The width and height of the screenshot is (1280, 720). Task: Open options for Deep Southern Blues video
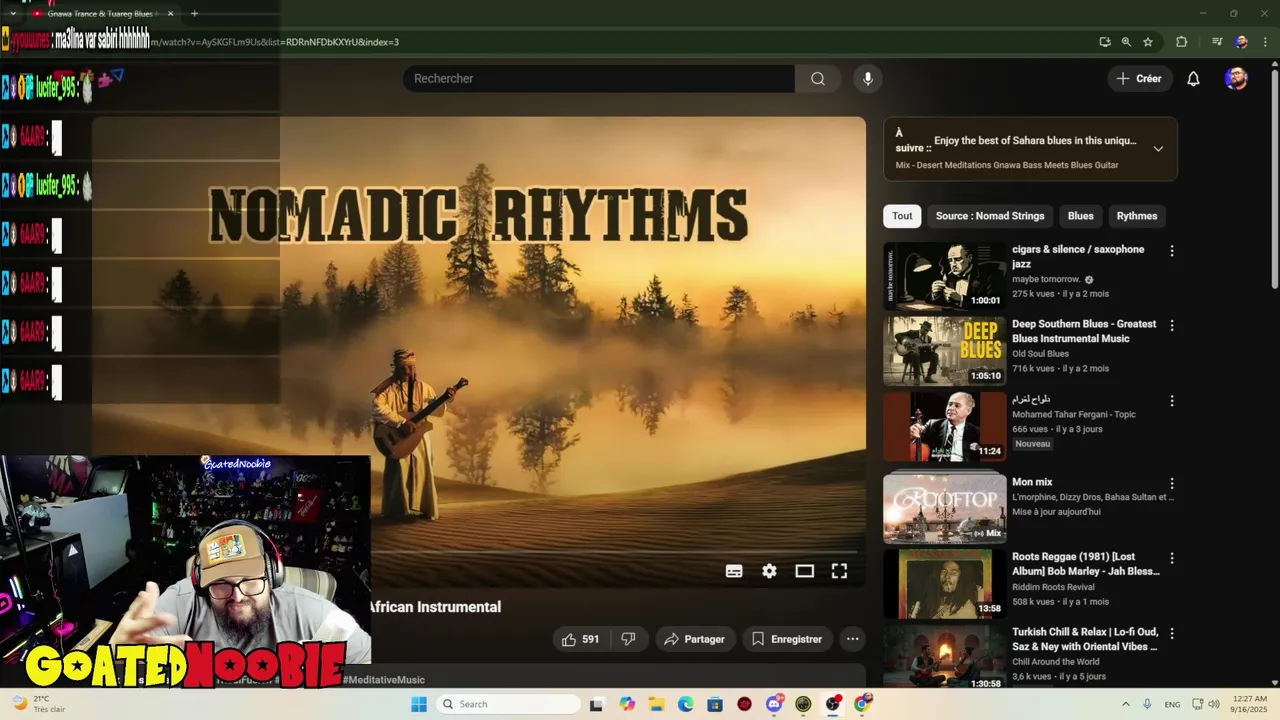(1172, 326)
